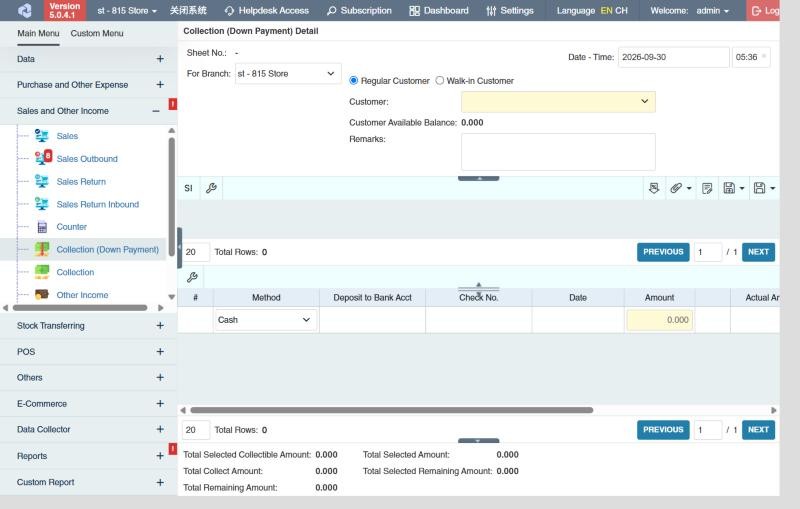Click the wrench icon beside SI
The width and height of the screenshot is (800, 509).
click(x=211, y=188)
